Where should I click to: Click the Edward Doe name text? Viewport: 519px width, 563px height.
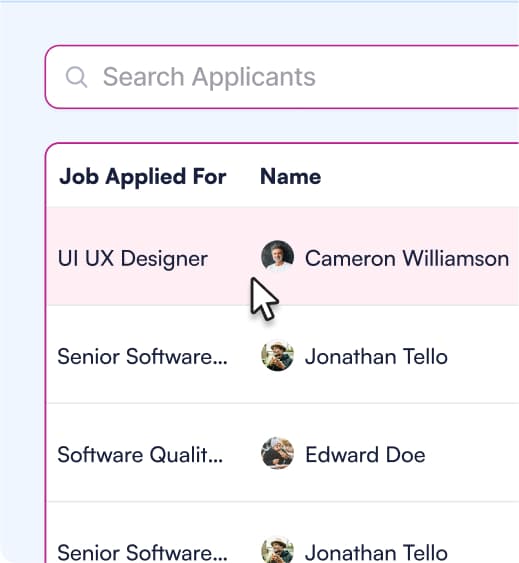click(365, 455)
